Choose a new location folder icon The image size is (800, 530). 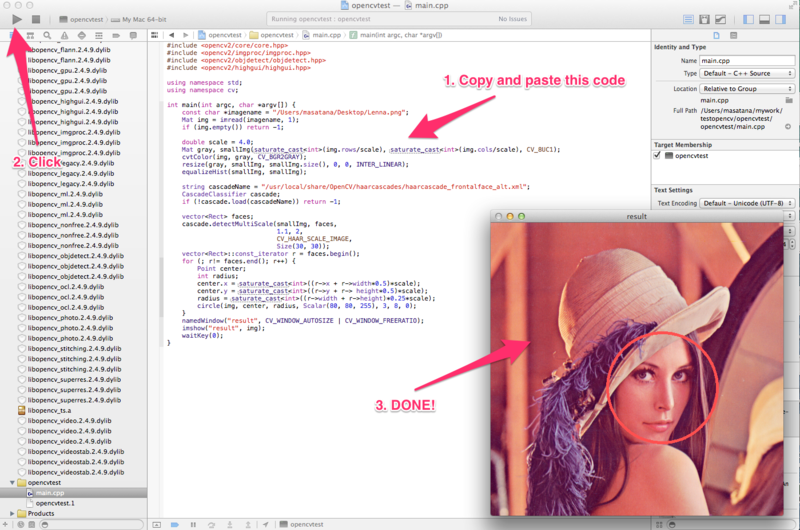pyautogui.click(x=789, y=100)
